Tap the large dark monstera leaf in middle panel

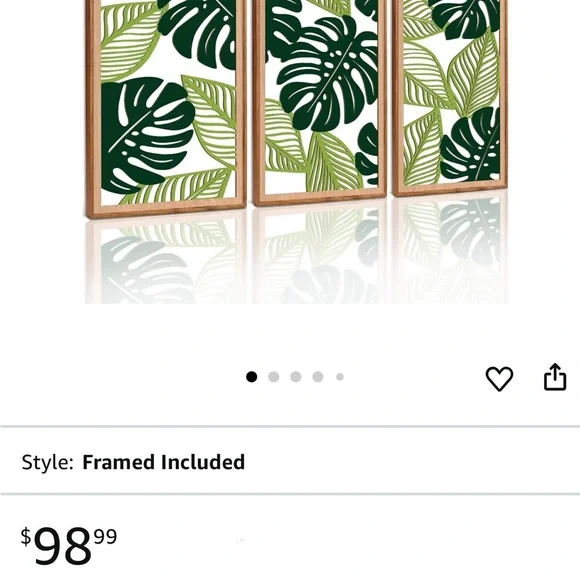327,74
